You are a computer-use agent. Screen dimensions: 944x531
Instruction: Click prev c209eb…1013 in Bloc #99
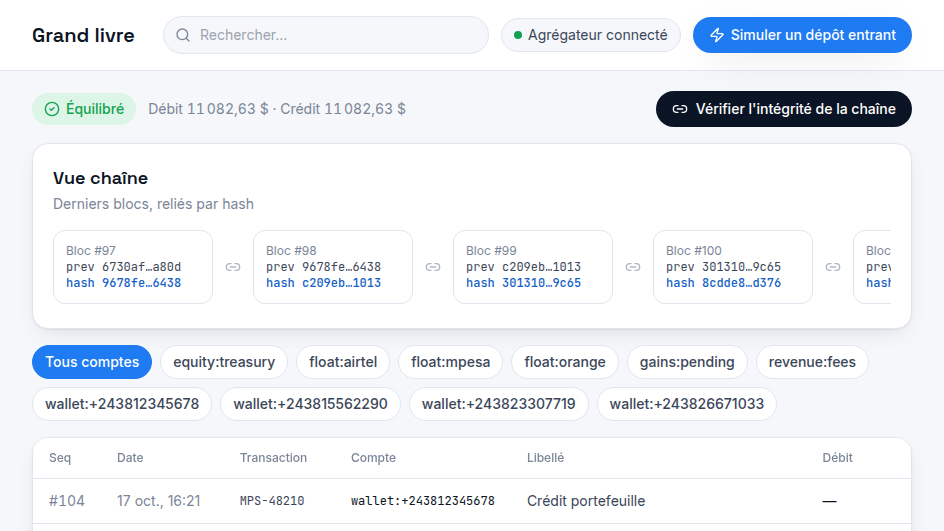[x=523, y=267]
